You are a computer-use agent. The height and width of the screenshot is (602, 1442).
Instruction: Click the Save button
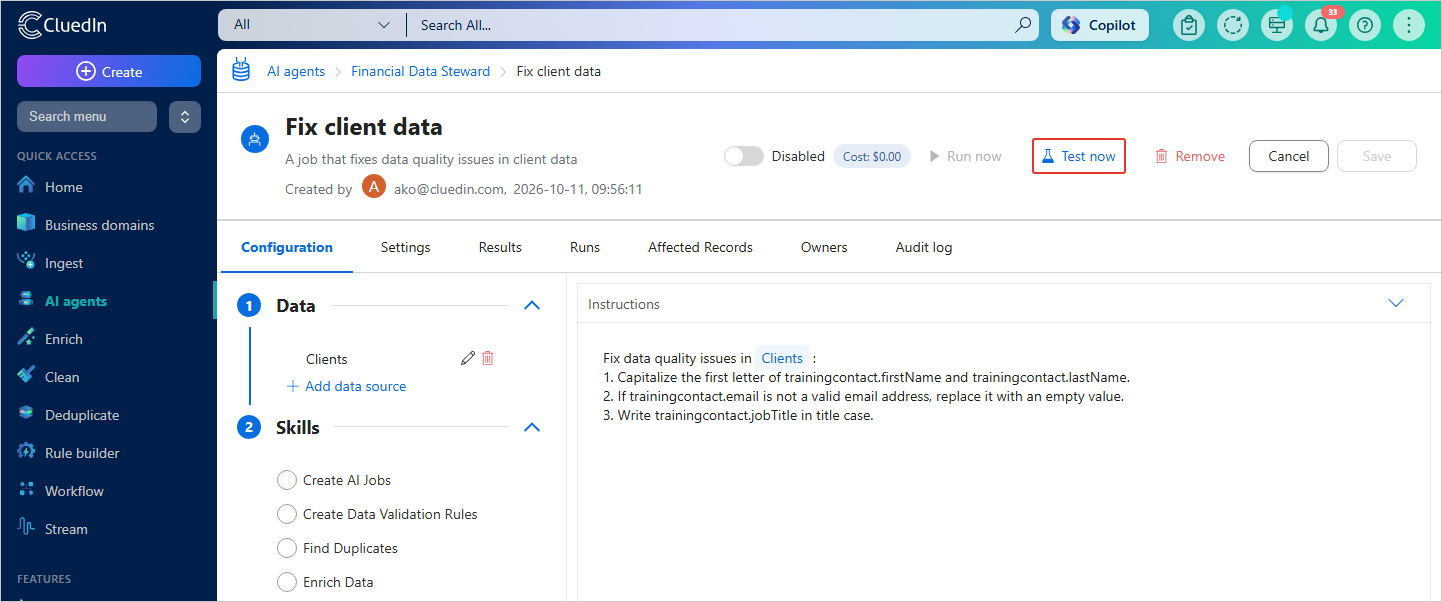1377,156
